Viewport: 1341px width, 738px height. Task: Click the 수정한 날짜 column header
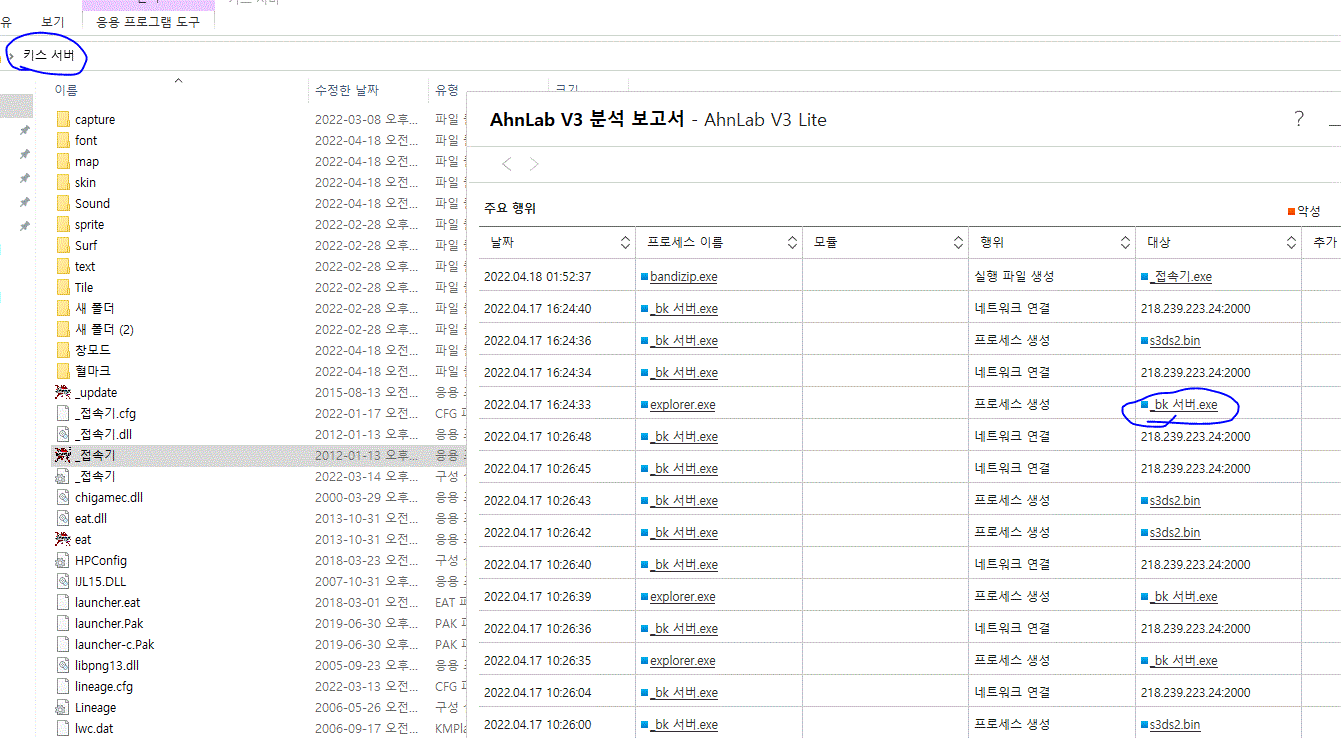tap(347, 90)
